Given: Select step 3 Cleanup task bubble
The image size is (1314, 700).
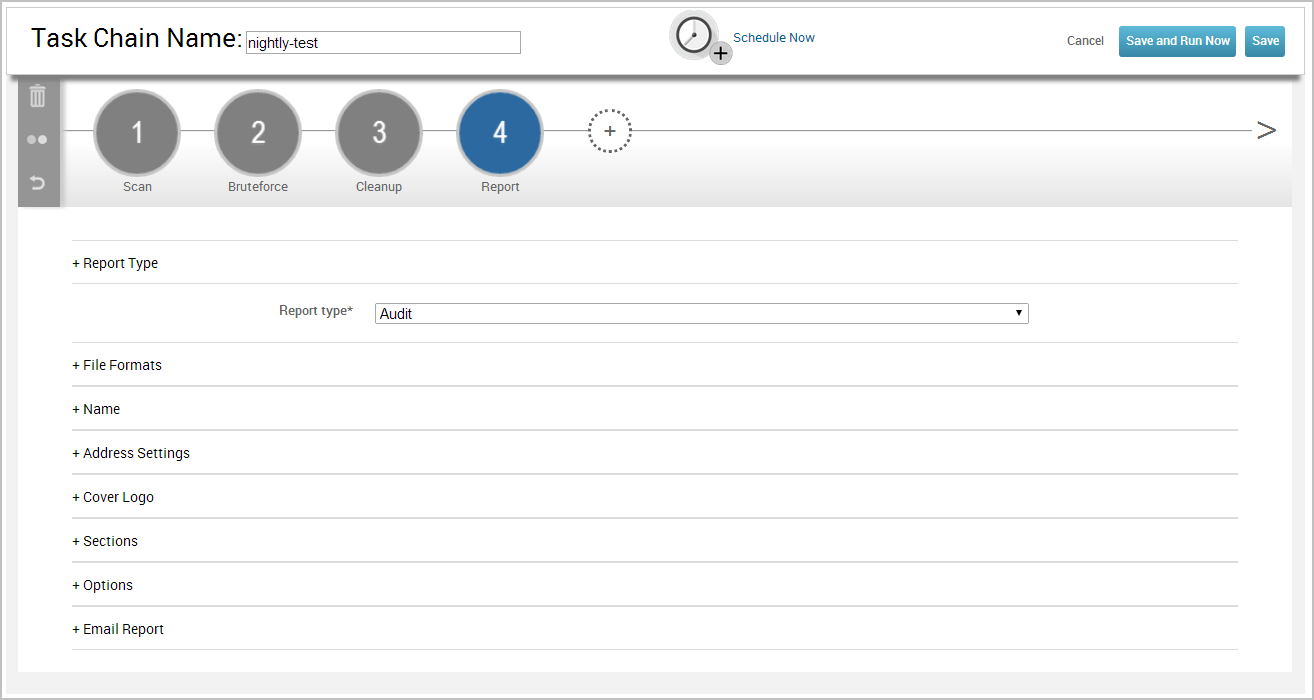Looking at the screenshot, I should click(x=379, y=133).
